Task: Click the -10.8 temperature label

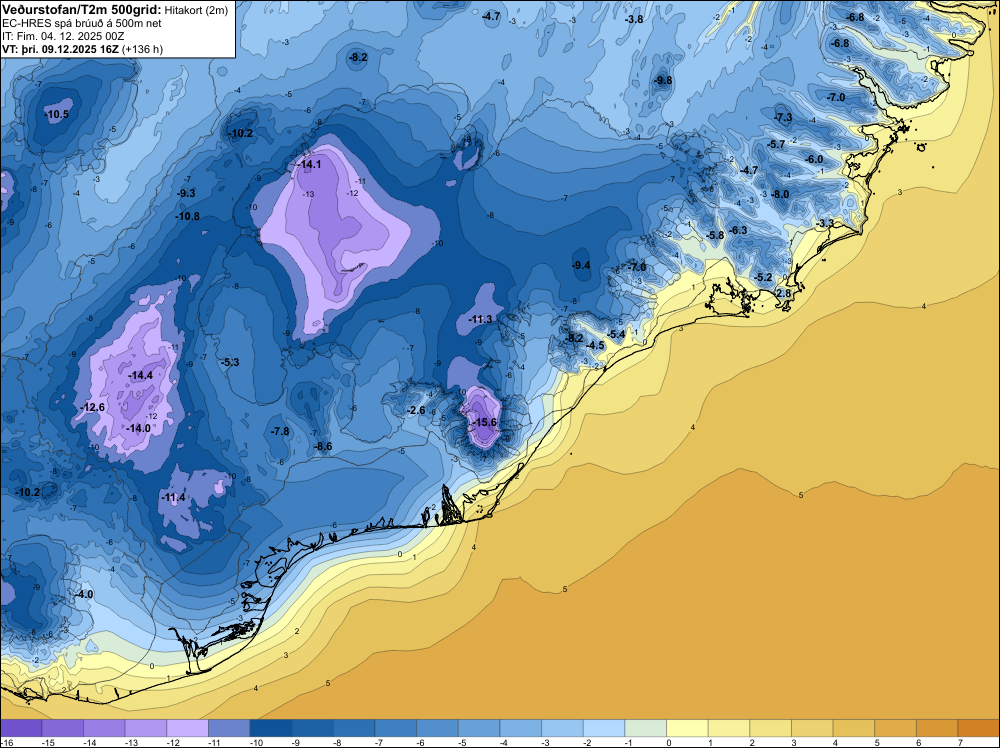Action: (188, 216)
